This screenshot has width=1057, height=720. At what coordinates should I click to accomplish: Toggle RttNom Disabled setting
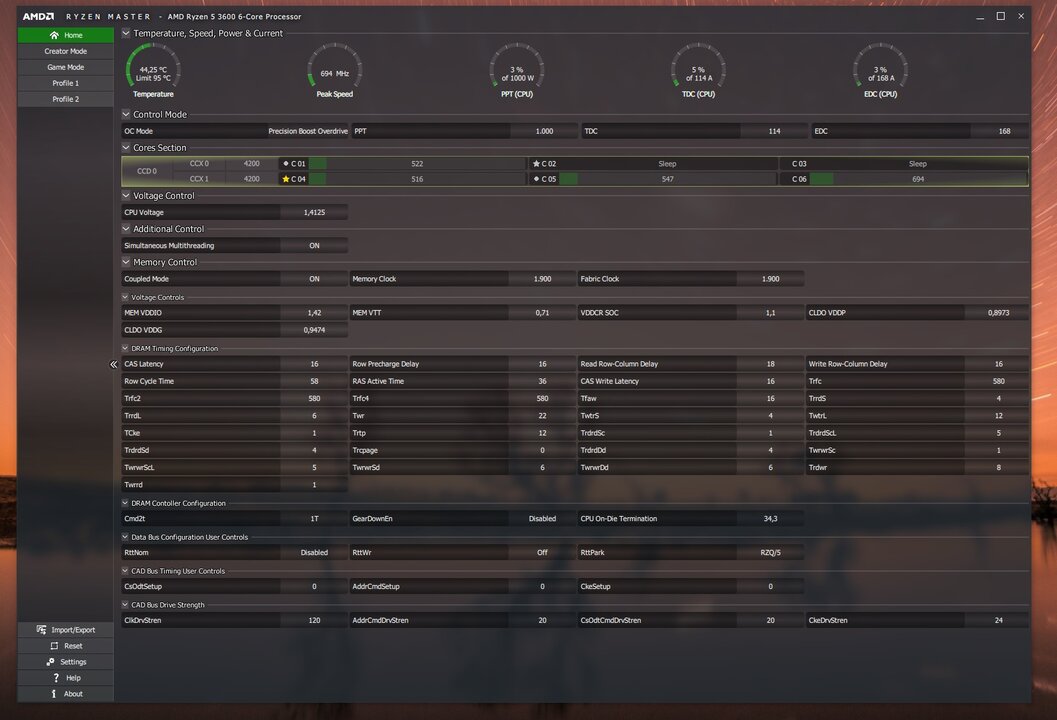314,552
